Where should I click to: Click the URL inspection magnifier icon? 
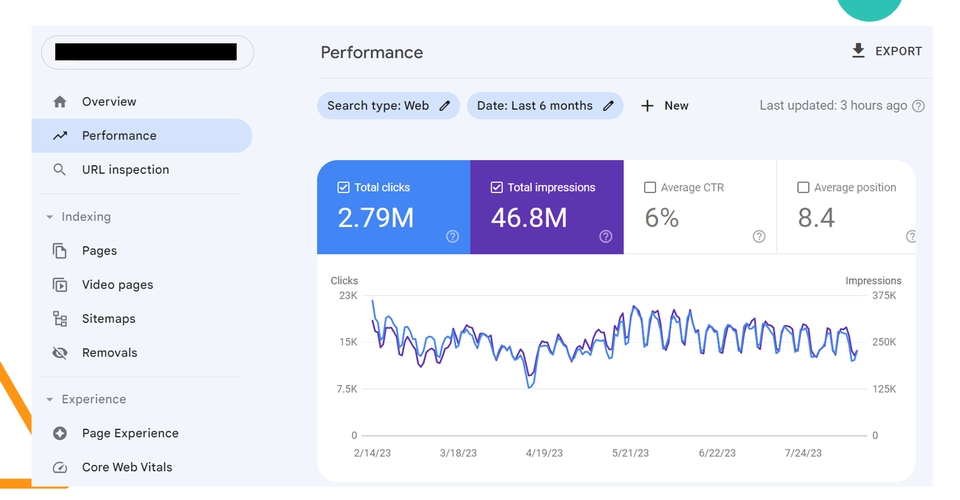(x=59, y=170)
